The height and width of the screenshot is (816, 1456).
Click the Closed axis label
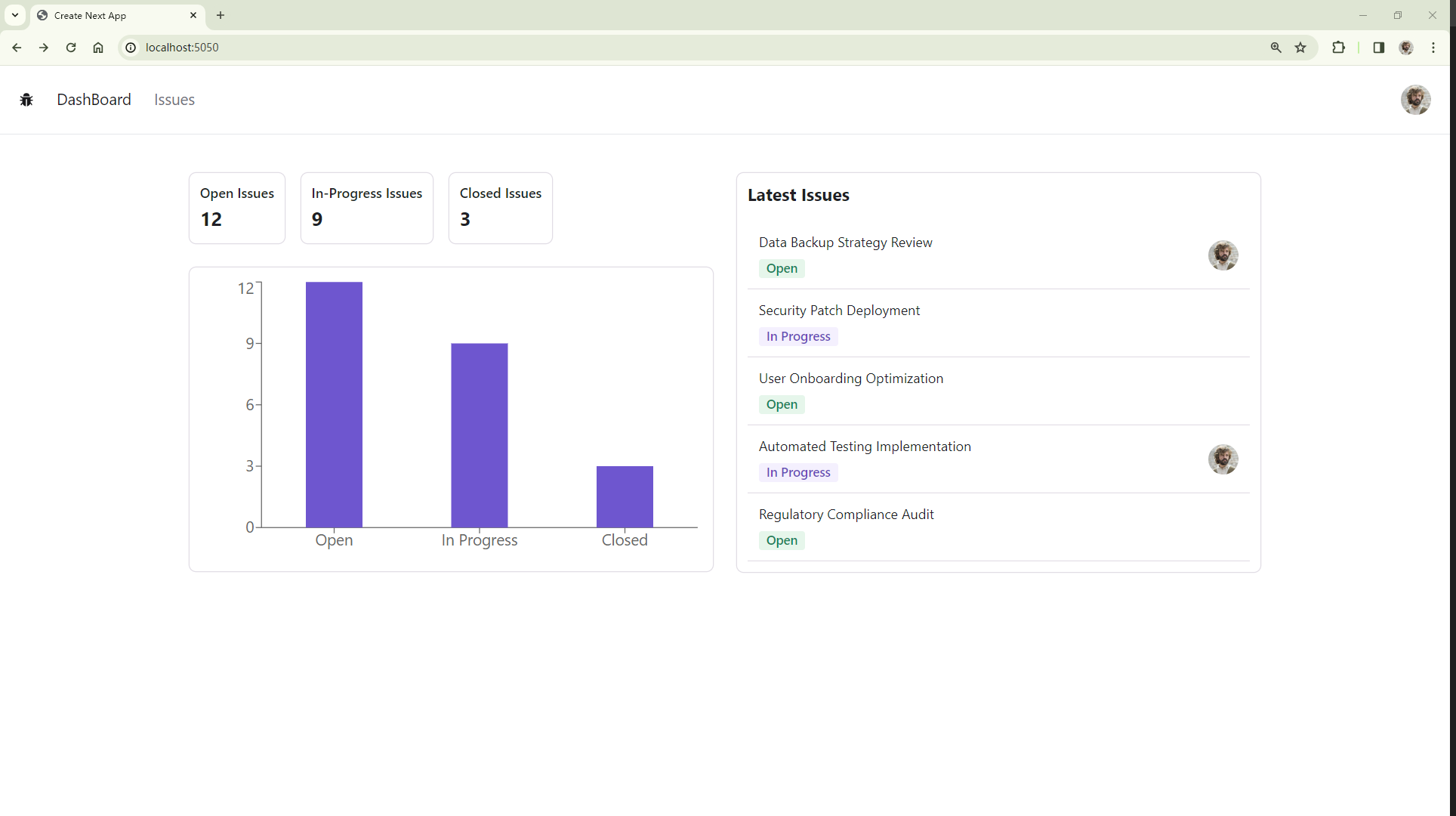[x=625, y=540]
